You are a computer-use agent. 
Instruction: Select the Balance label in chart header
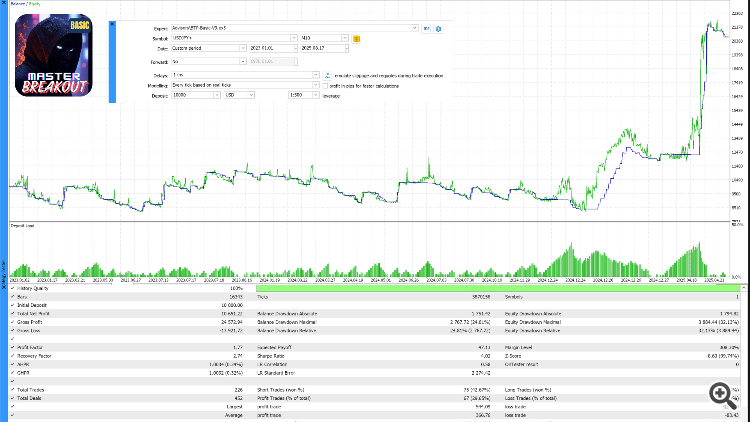tap(16, 3)
